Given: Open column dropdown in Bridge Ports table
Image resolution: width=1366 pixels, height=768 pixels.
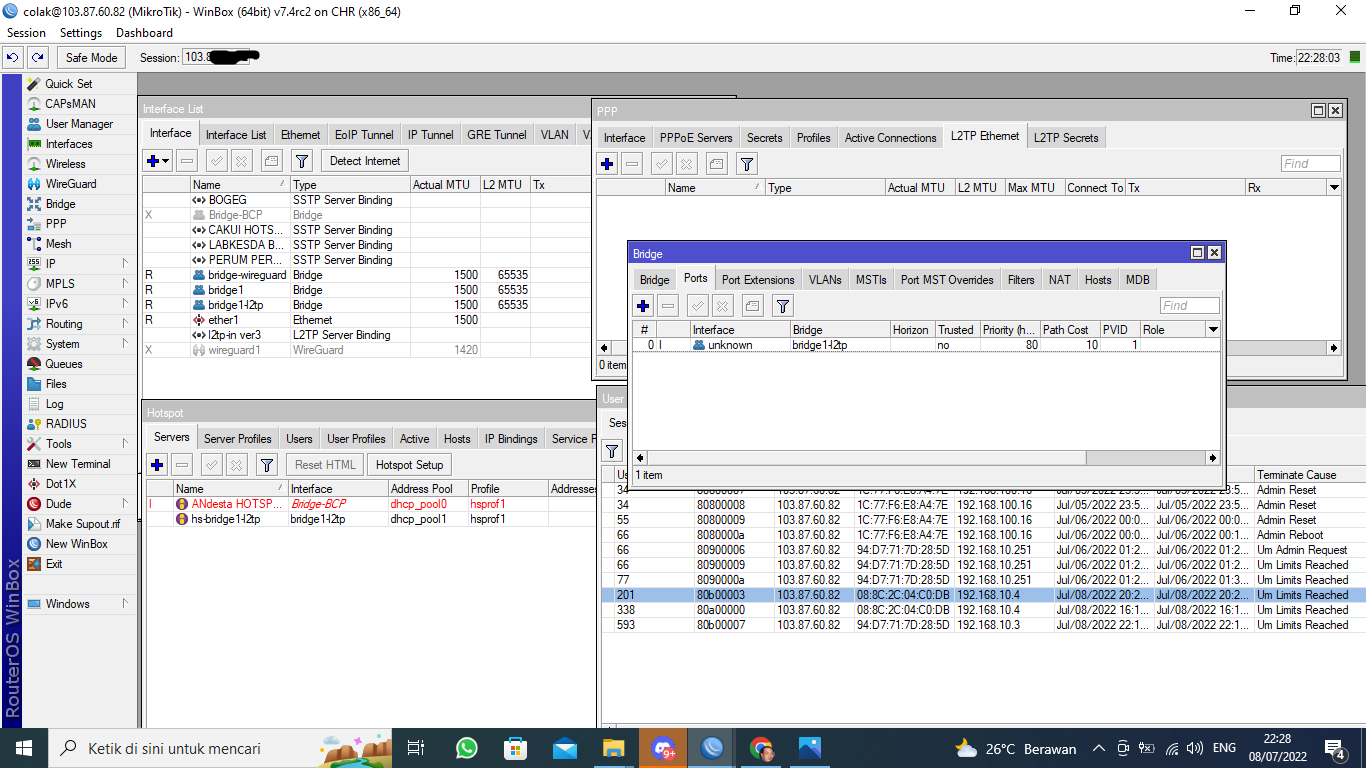Looking at the screenshot, I should [1213, 330].
